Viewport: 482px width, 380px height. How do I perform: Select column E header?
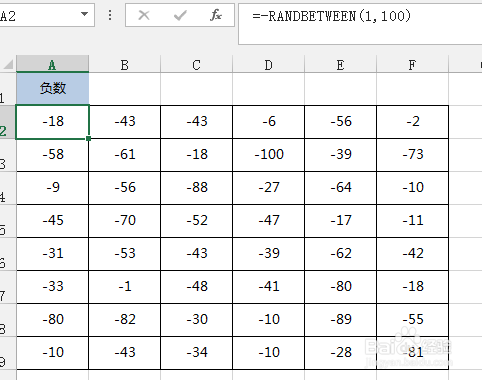click(340, 64)
